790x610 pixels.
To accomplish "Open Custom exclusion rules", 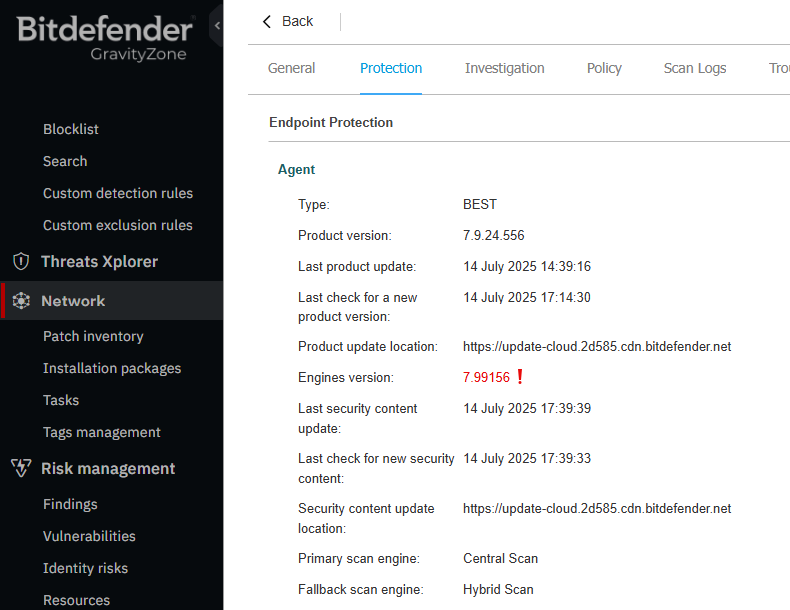I will coord(118,225).
